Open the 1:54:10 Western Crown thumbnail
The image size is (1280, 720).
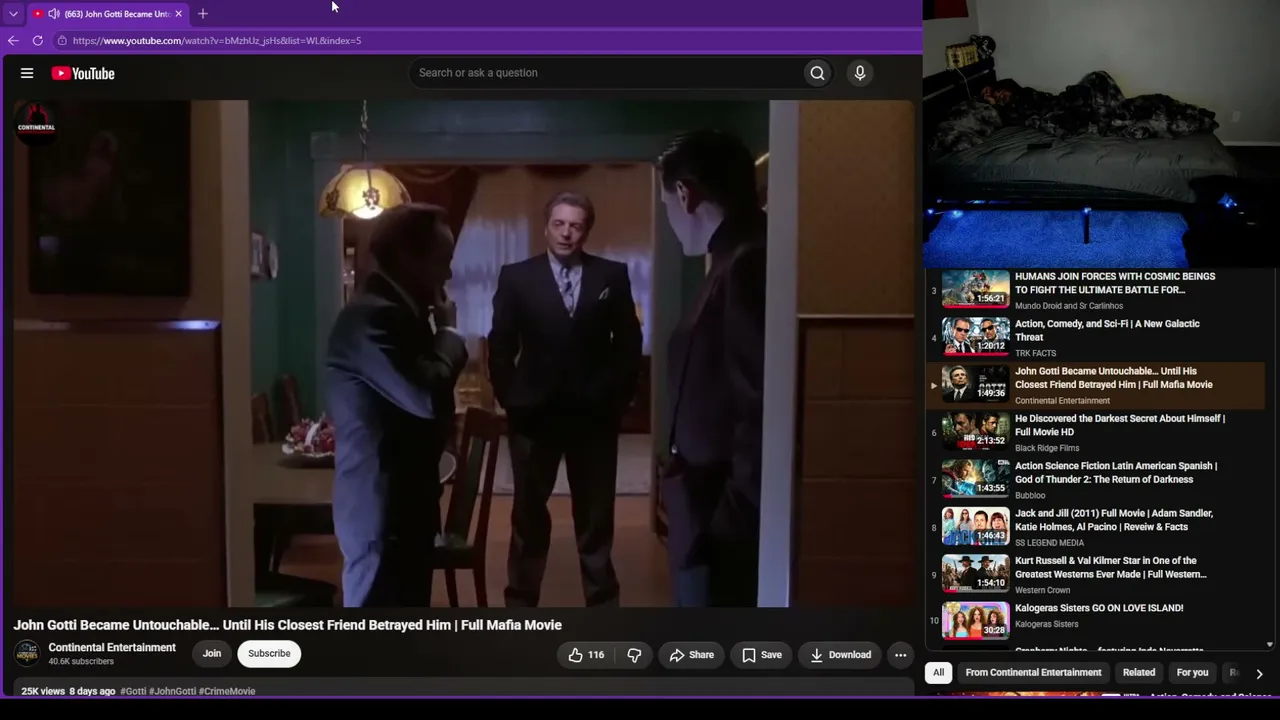[x=976, y=574]
